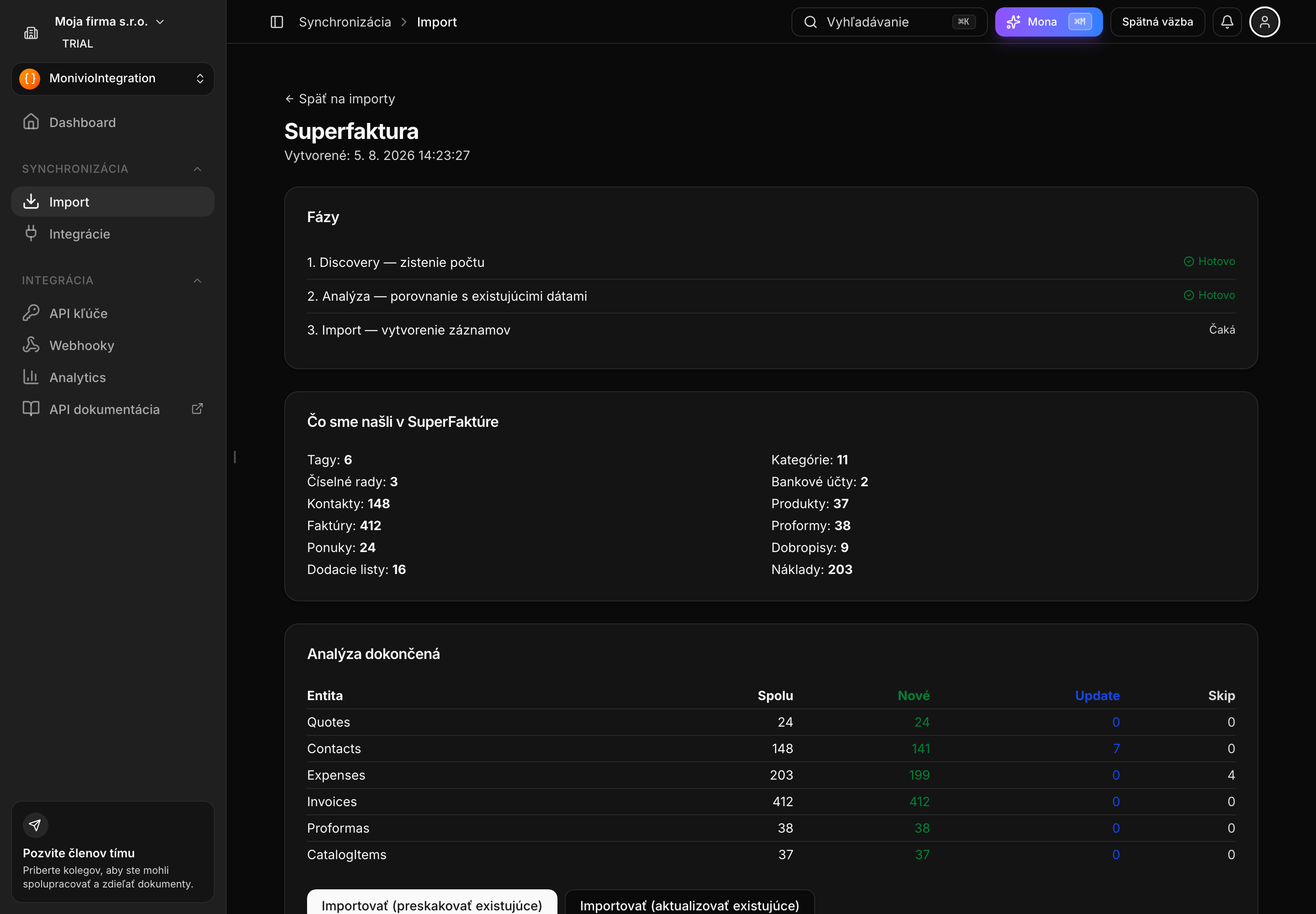Open API dokumentácia link
The height and width of the screenshot is (914, 1316).
coord(113,409)
